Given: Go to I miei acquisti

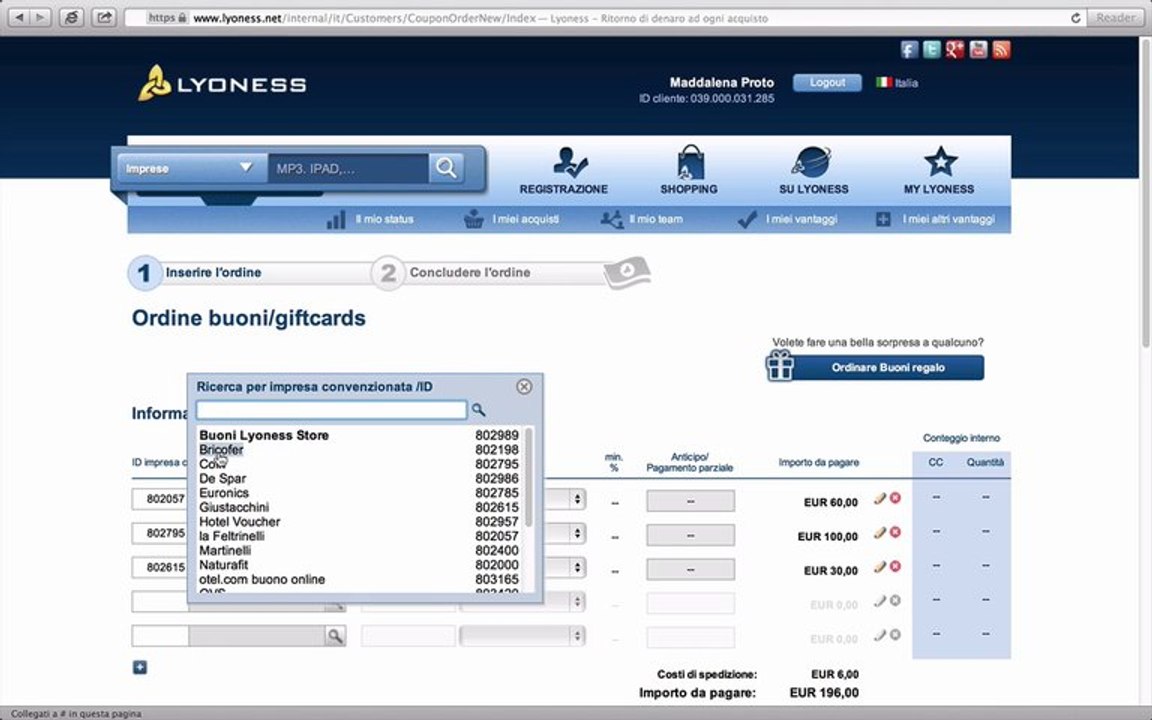Looking at the screenshot, I should point(525,219).
